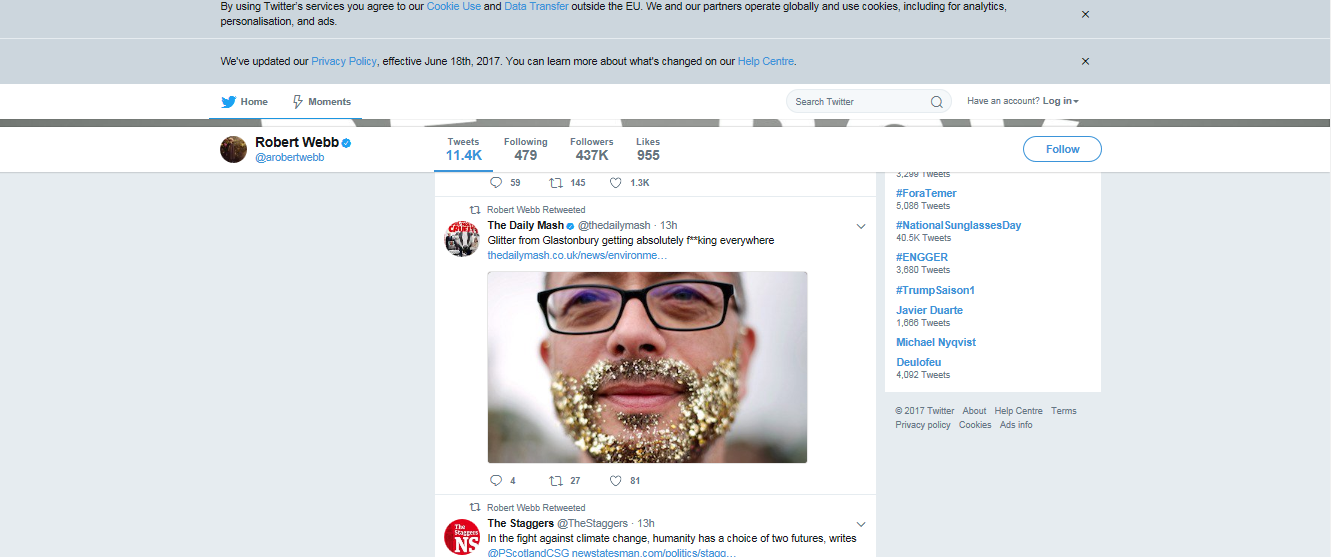Click the search magnifier icon
The image size is (1331, 557).
point(936,102)
